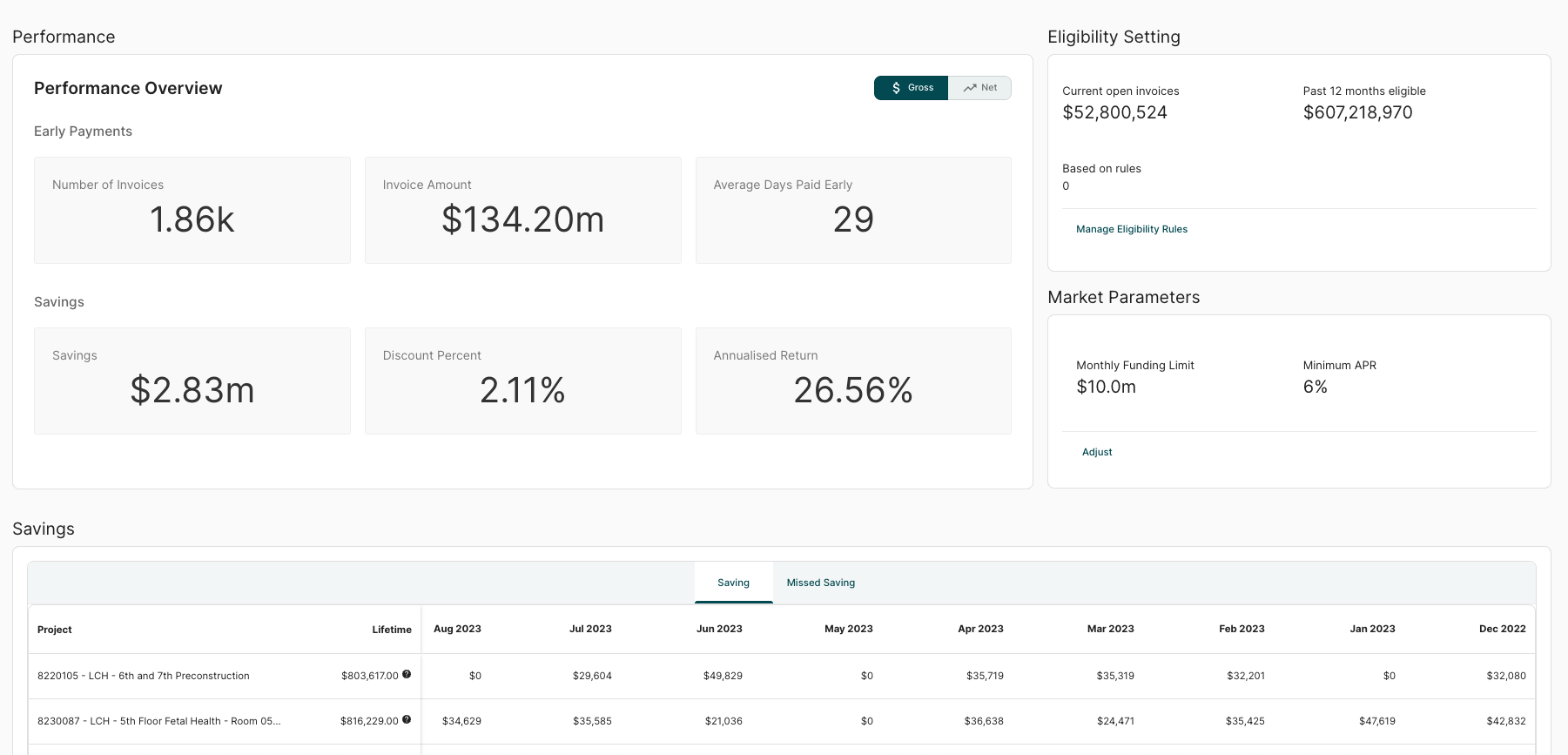Open the Missed Saving tab
Image resolution: width=1568 pixels, height=755 pixels.
[820, 583]
